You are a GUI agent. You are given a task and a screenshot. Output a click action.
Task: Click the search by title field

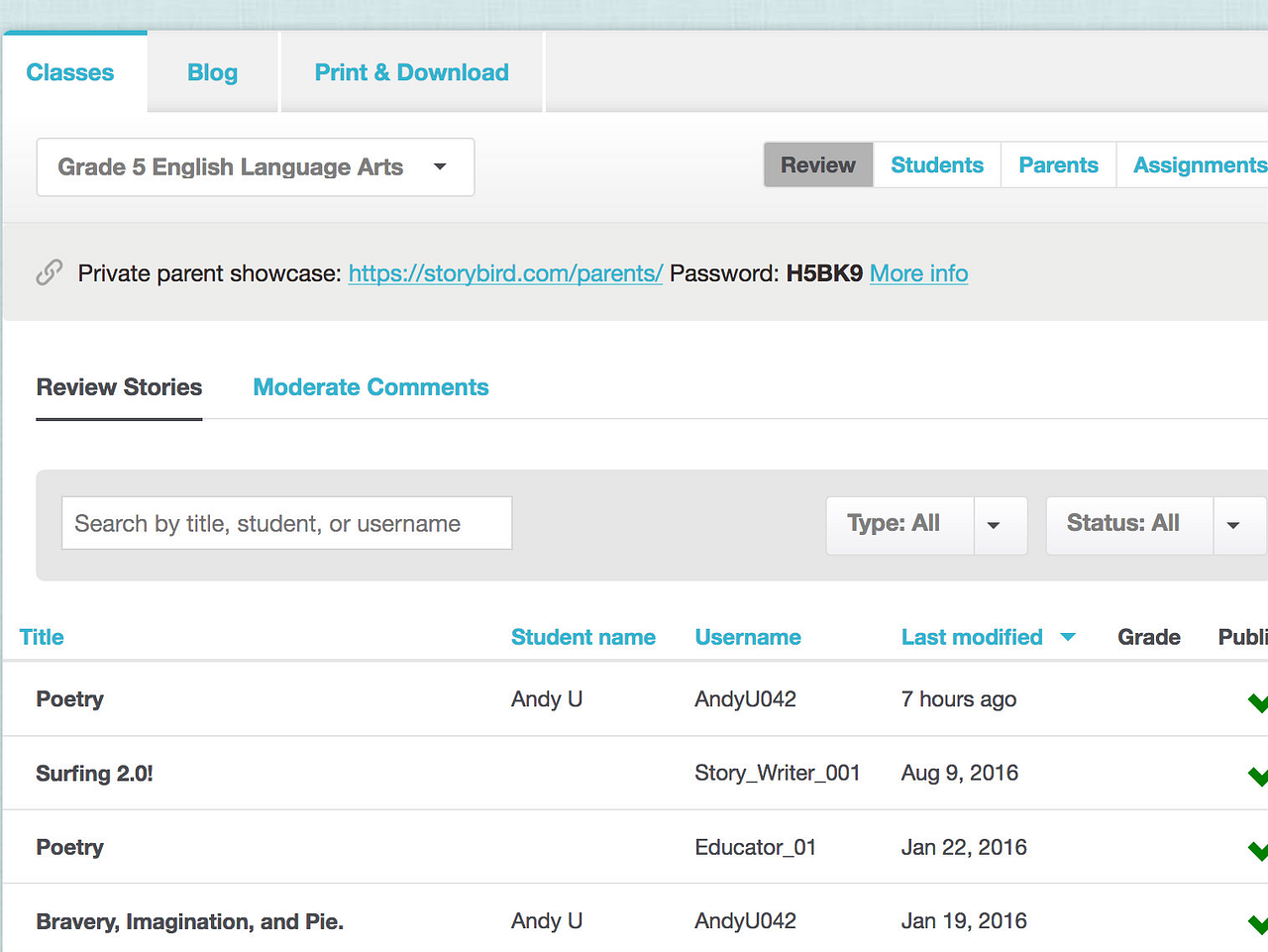[286, 523]
